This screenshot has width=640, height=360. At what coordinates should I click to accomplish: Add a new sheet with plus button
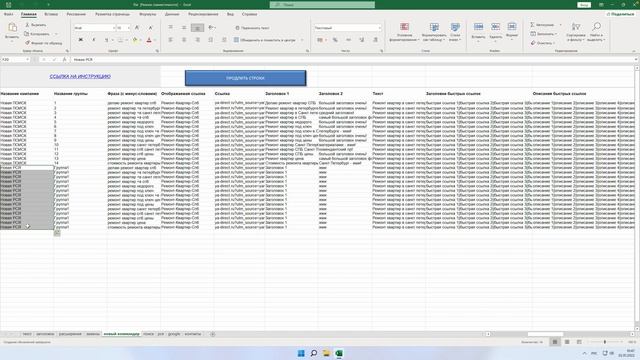tap(212, 334)
